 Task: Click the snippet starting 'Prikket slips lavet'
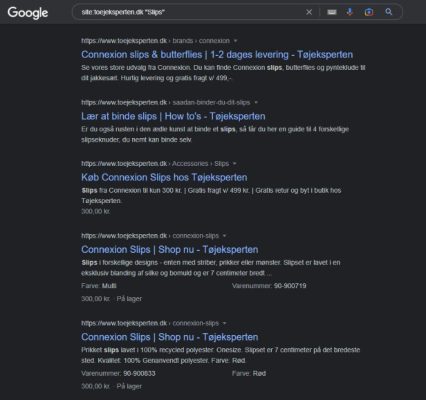(x=221, y=355)
